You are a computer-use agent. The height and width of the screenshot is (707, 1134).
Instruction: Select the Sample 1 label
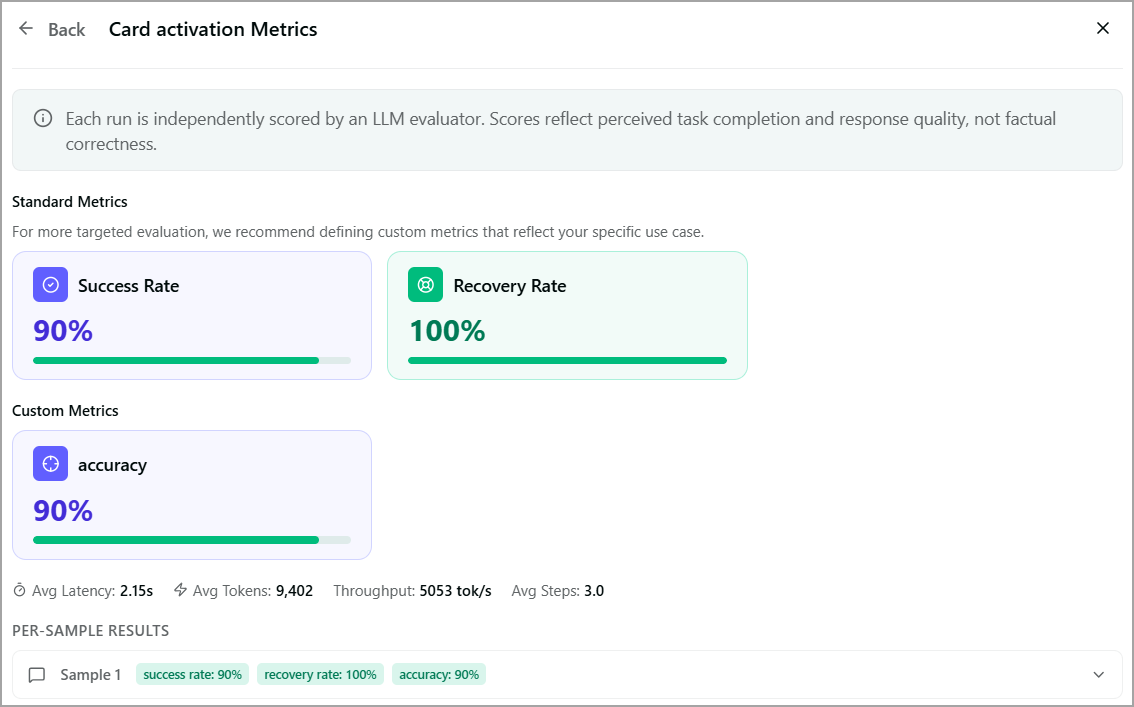click(90, 674)
